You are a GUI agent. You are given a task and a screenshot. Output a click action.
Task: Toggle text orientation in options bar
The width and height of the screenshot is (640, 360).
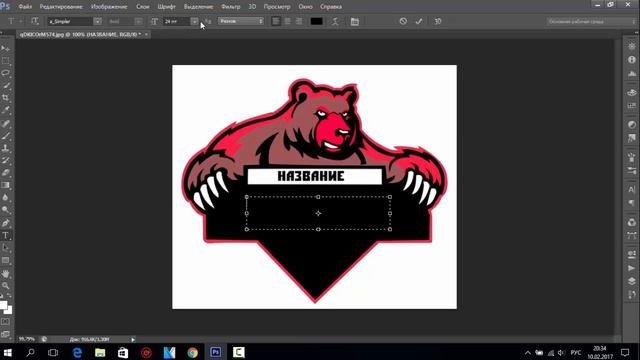(x=35, y=21)
